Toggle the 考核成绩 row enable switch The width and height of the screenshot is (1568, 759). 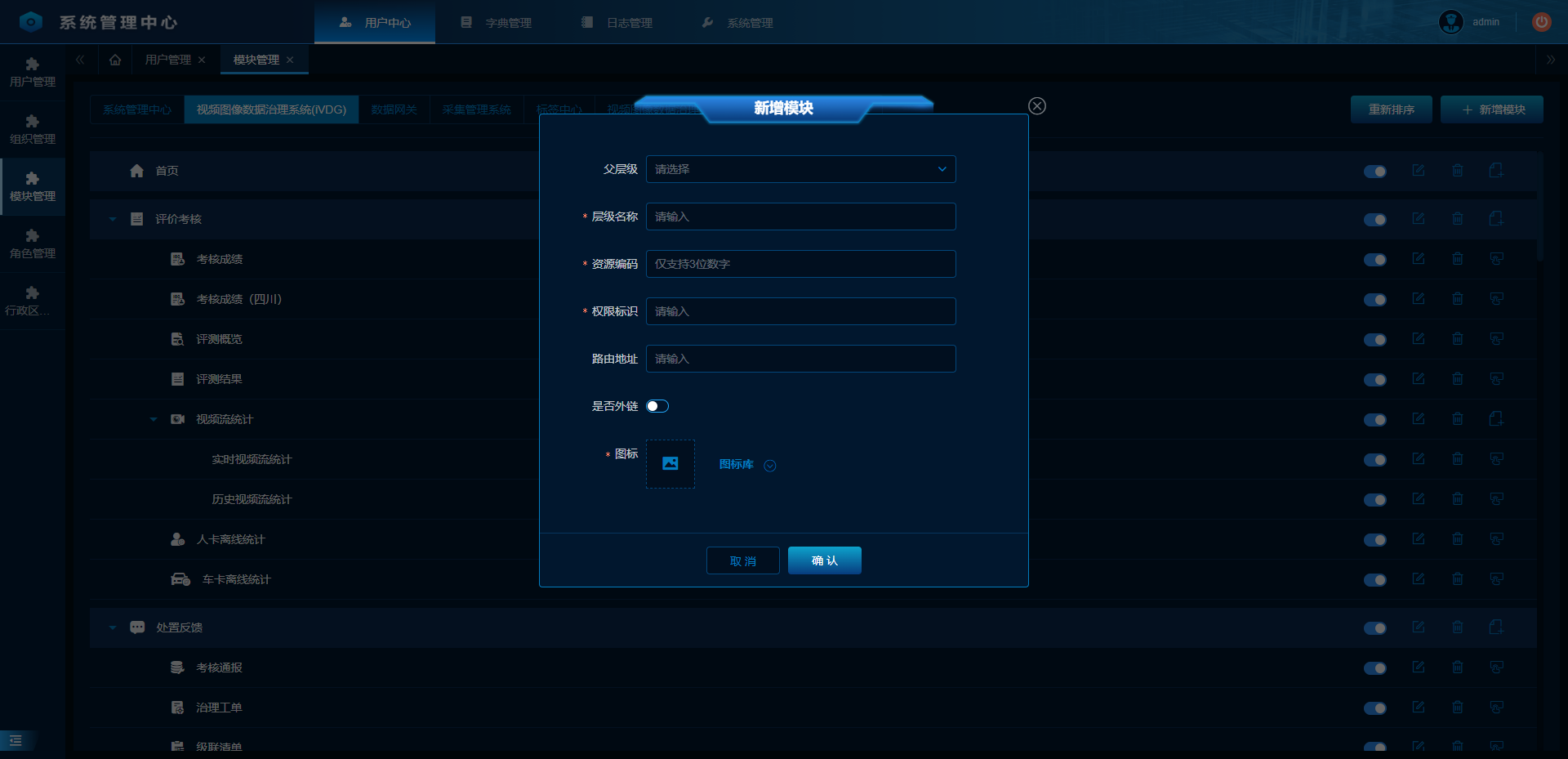(x=1375, y=260)
